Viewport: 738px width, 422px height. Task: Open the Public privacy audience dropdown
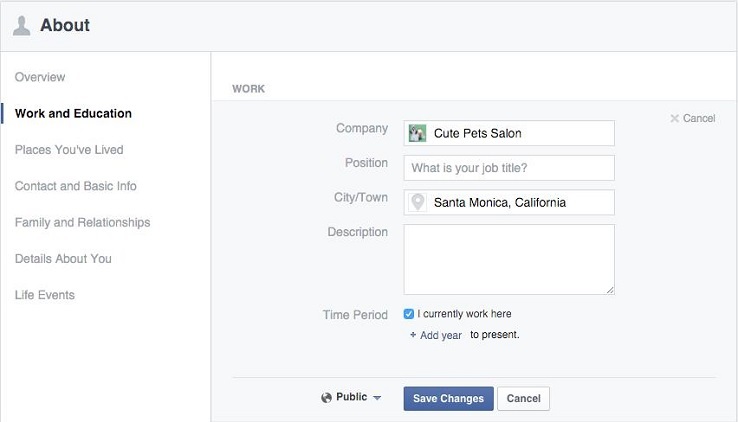click(x=352, y=397)
